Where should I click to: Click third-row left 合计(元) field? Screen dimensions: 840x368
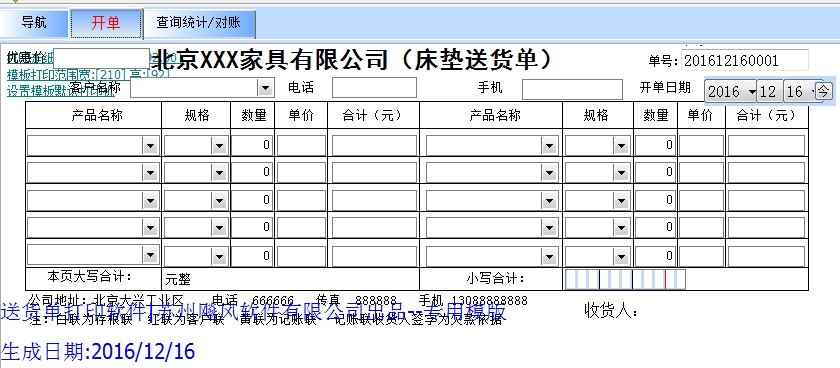point(374,200)
